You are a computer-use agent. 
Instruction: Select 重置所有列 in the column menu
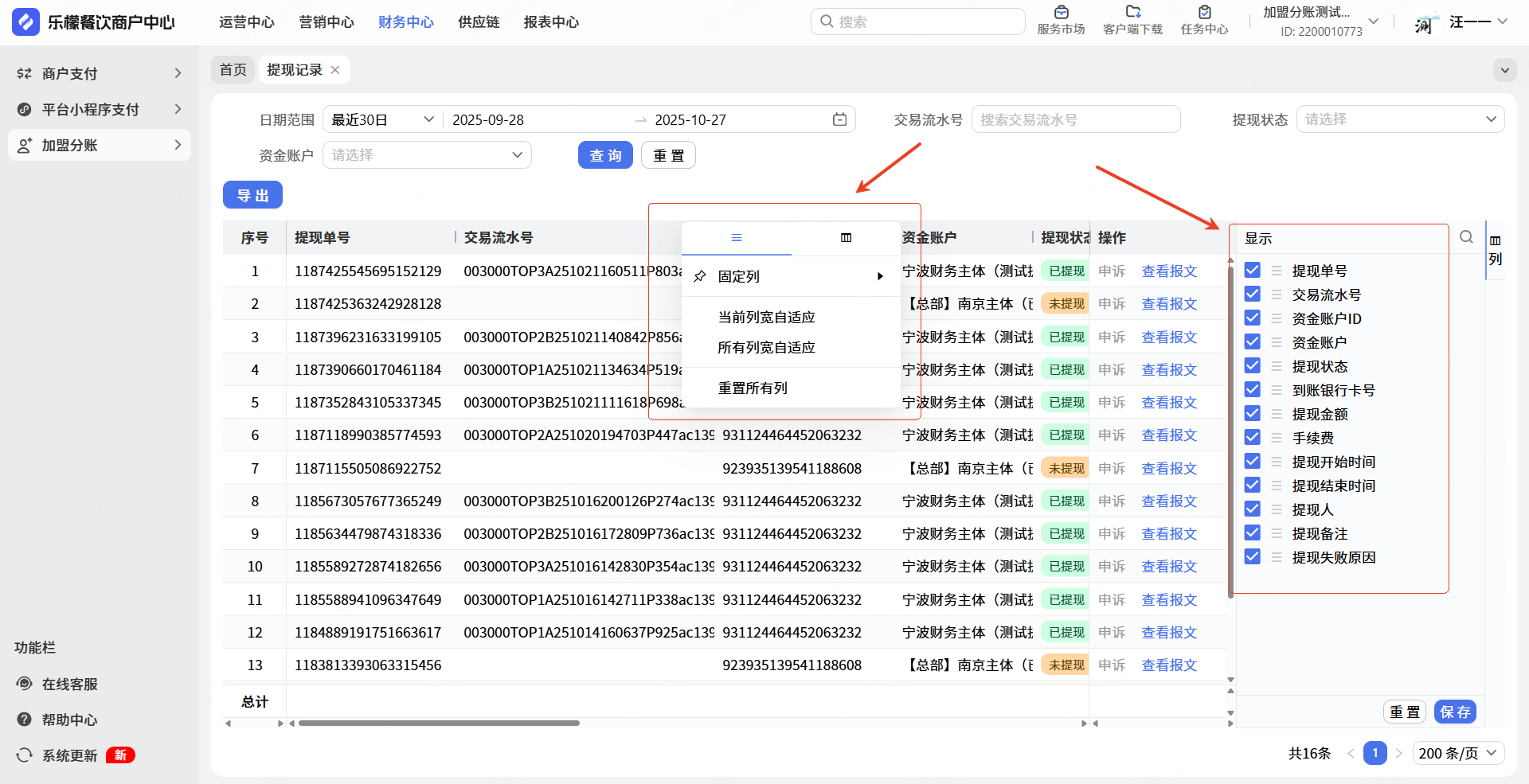tap(753, 388)
